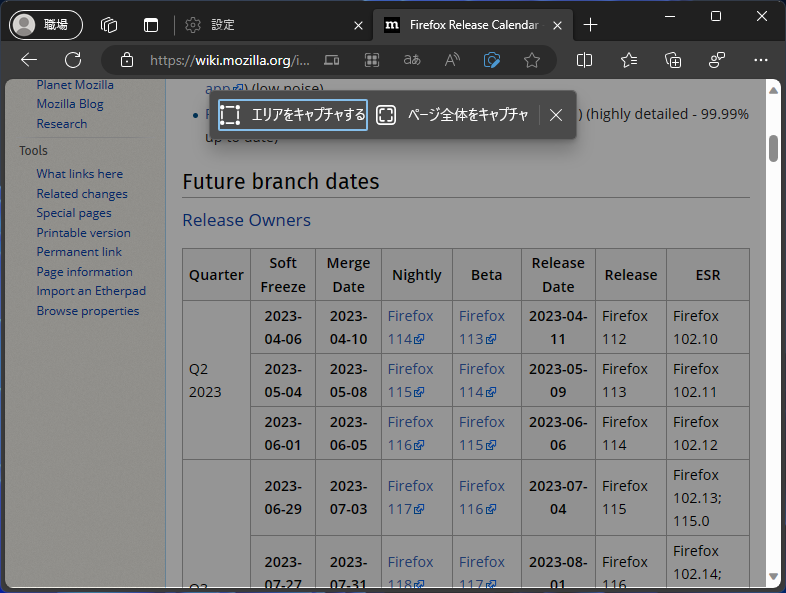Screen dimensions: 786x593
Task: Open Settings and more menu
Action: [760, 60]
